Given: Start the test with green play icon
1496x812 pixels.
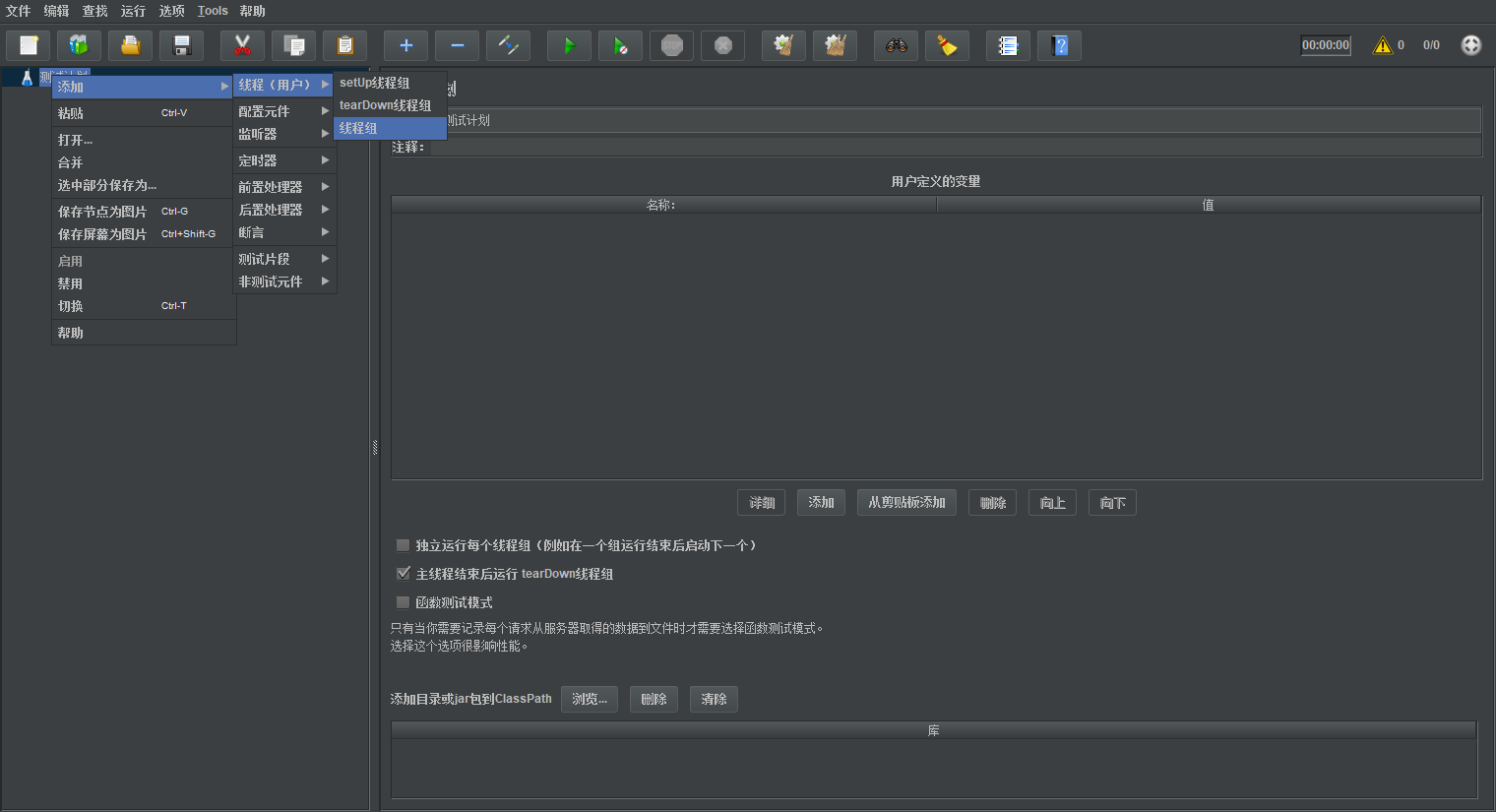Looking at the screenshot, I should pyautogui.click(x=569, y=45).
